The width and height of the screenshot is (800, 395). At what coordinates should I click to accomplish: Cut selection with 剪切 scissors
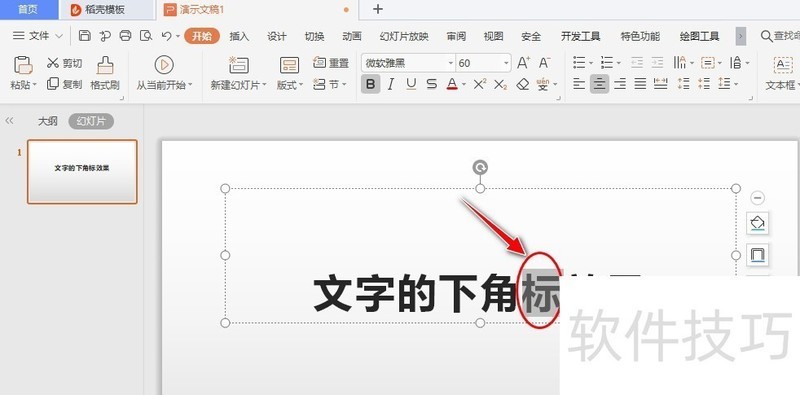click(64, 63)
